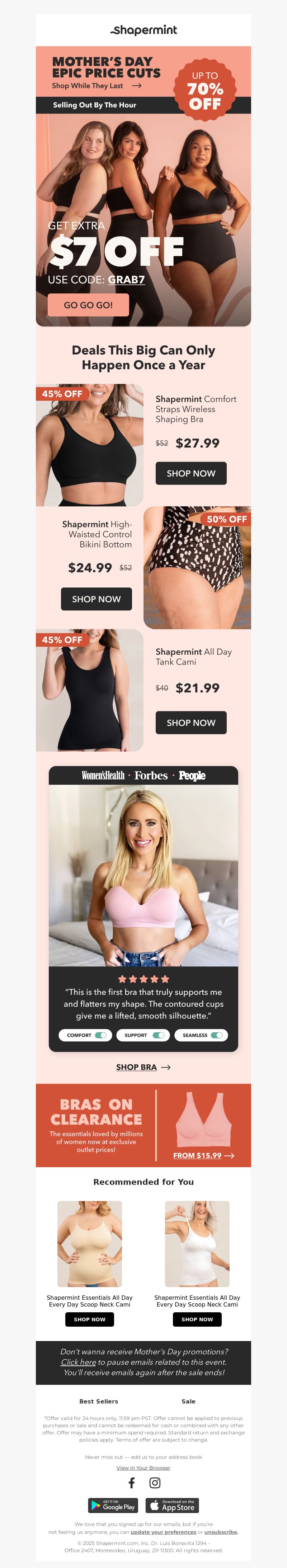Open View in Your Browser link
Image resolution: width=287 pixels, height=1568 pixels.
coord(143,1467)
